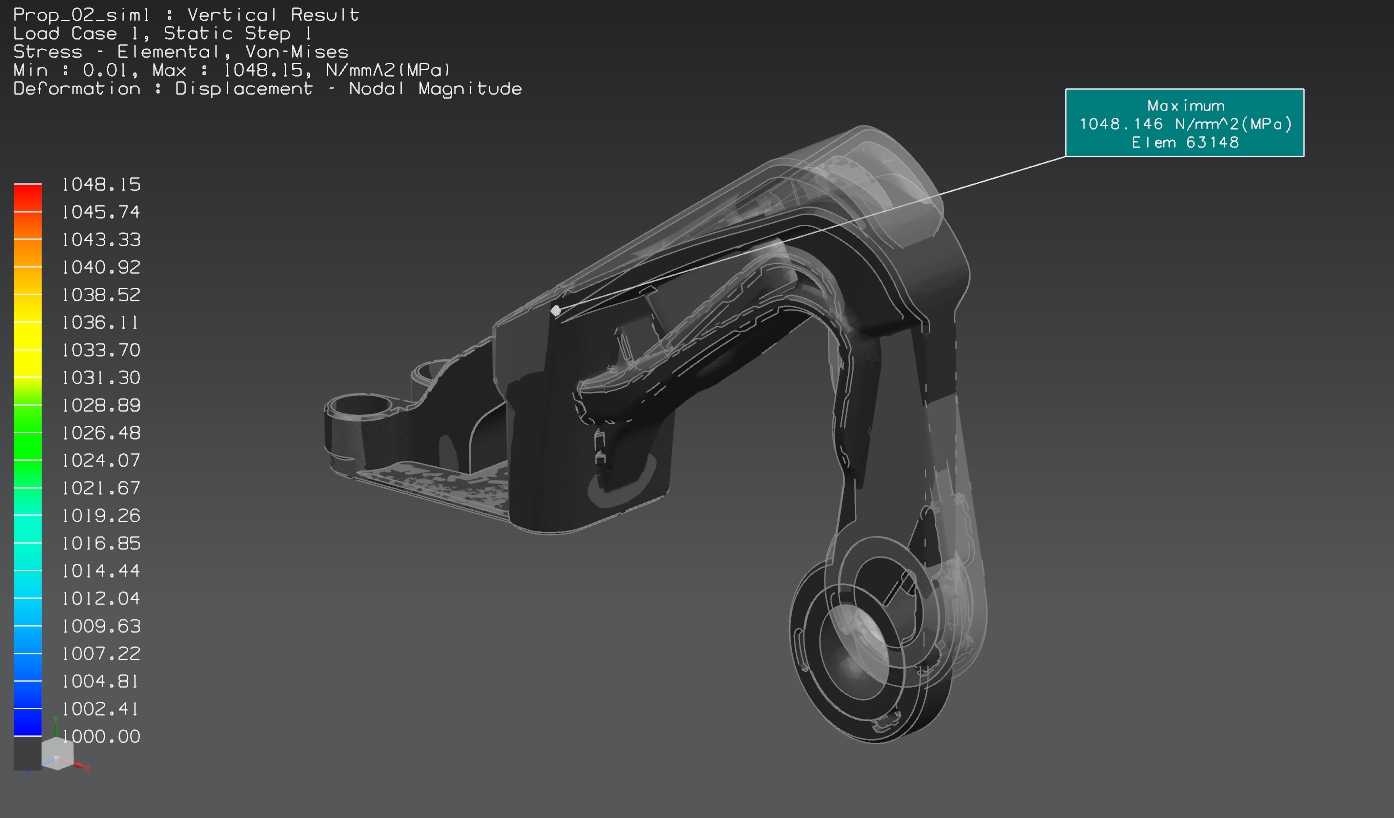
Task: Click the legend value 1031.30
Action: (101, 378)
